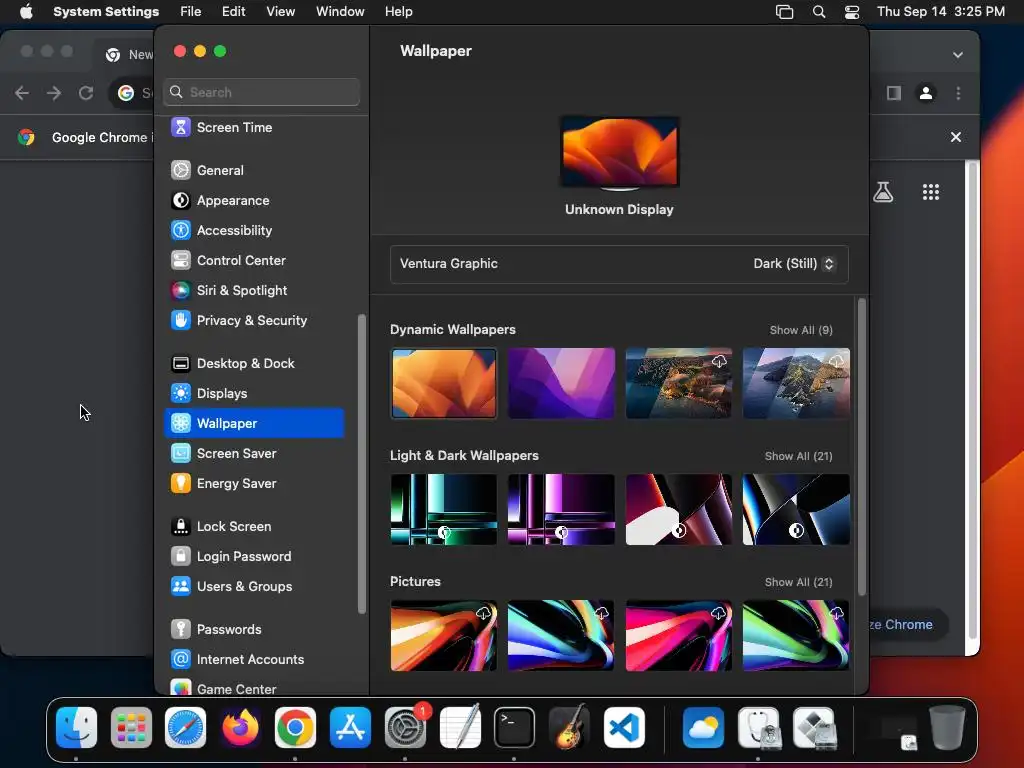Screen dimensions: 1024x768
Task: Open the File menu
Action: [191, 12]
